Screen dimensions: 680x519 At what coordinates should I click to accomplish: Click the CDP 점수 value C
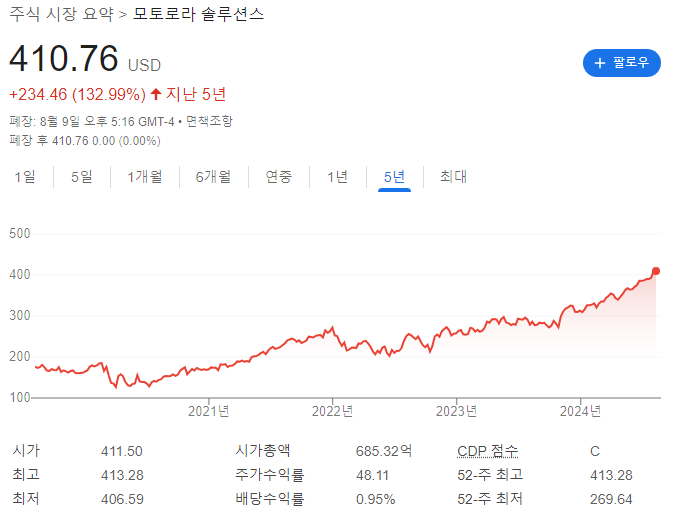[595, 451]
